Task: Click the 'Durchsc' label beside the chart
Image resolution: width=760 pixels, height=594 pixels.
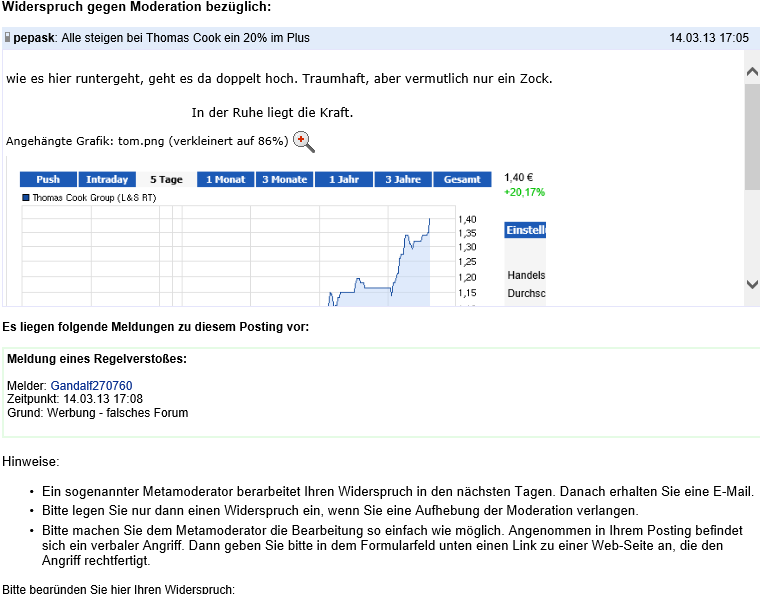Action: [x=526, y=293]
